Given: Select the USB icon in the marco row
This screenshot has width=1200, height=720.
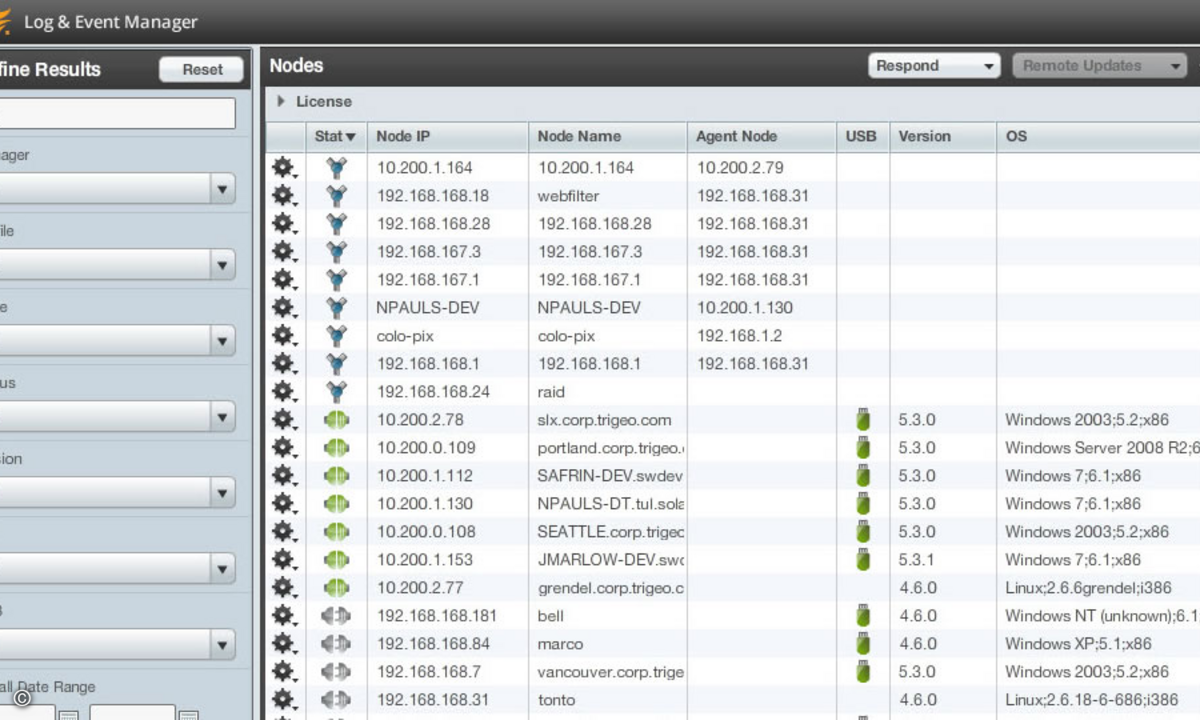Looking at the screenshot, I should 863,644.
